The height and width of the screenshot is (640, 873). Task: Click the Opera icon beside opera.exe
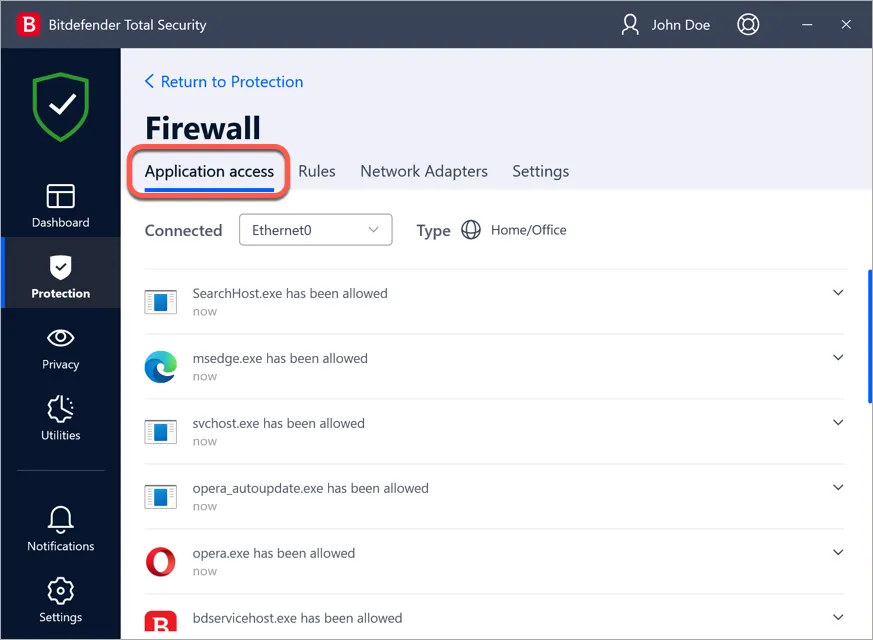click(161, 561)
